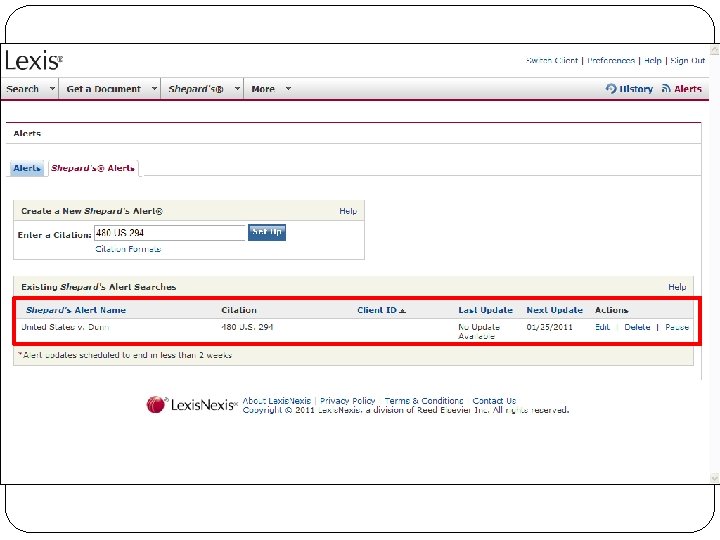Screen dimensions: 720x540
Task: Switch to the Alerts tab
Action: [x=27, y=168]
